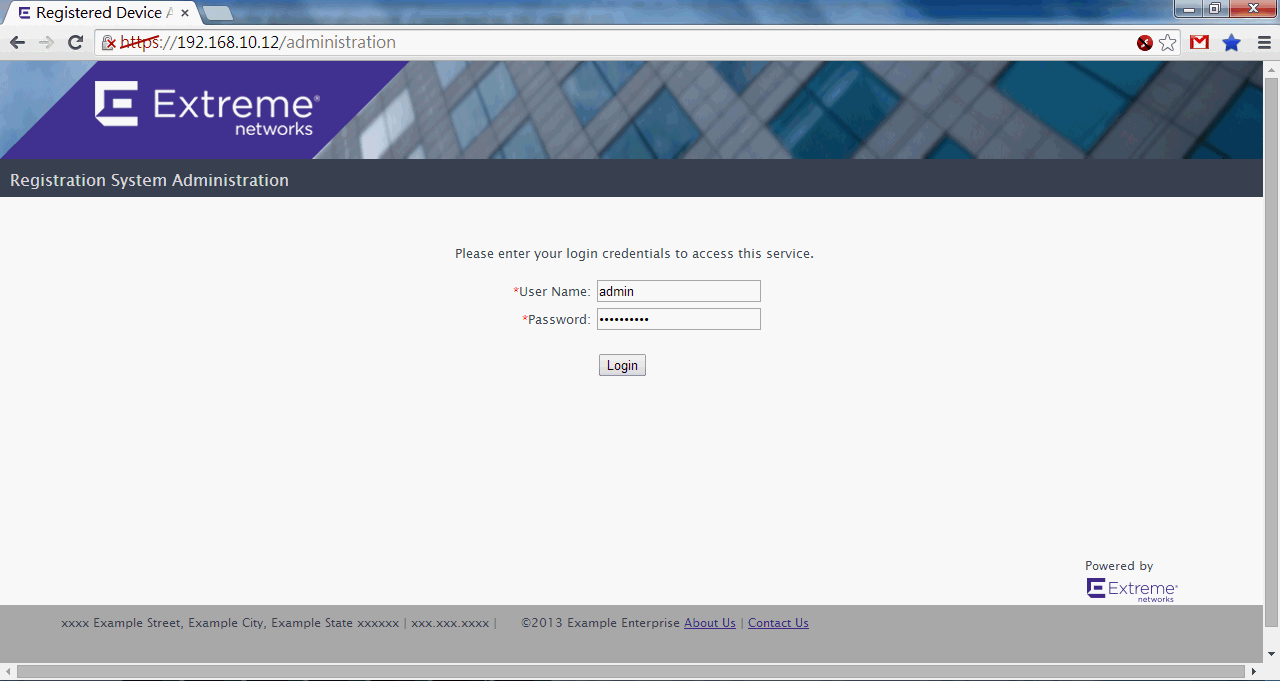1280x681 pixels.
Task: Click the vertical scrollbar thumb
Action: [x=1271, y=352]
